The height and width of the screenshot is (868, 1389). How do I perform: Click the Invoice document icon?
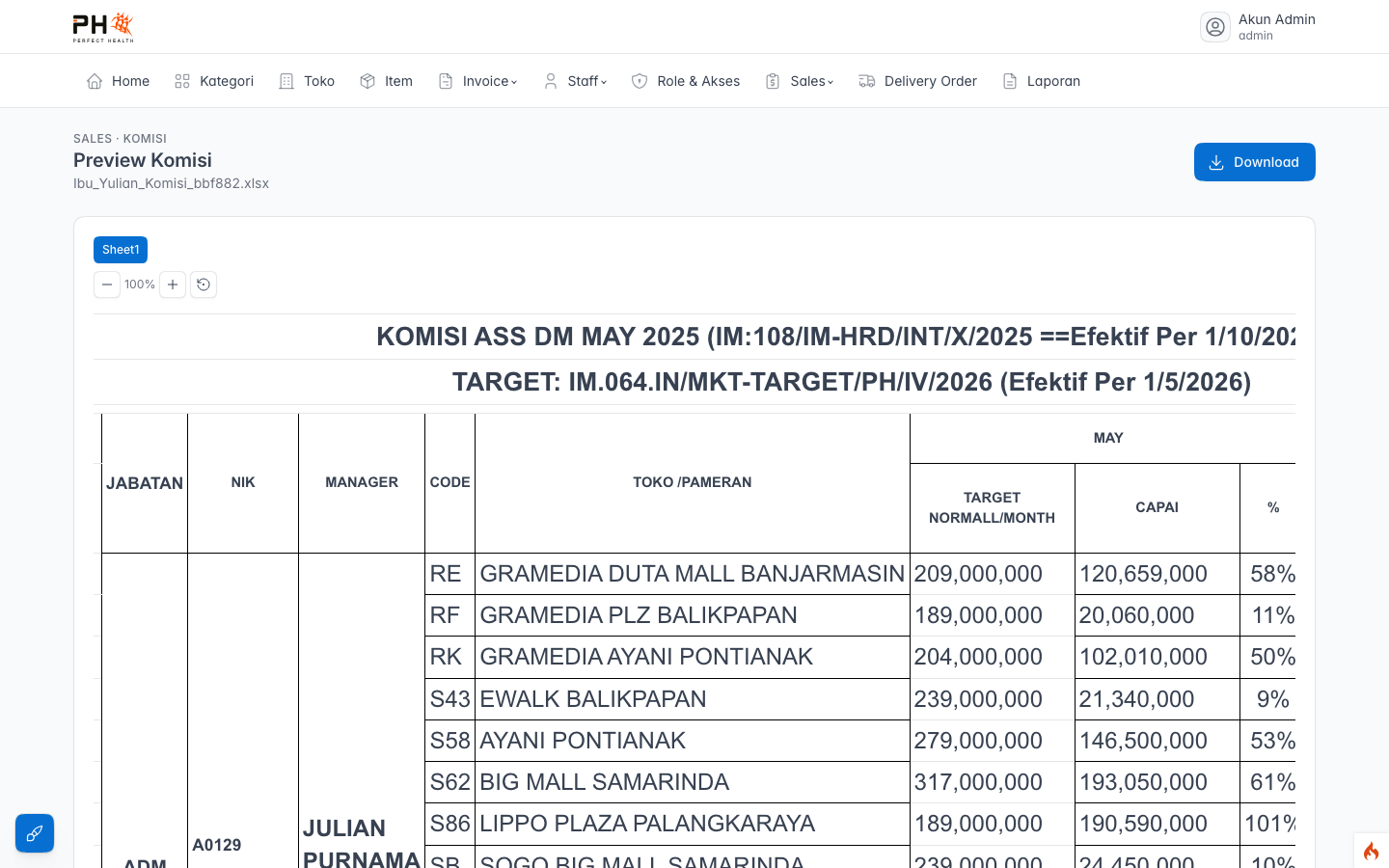tap(446, 81)
